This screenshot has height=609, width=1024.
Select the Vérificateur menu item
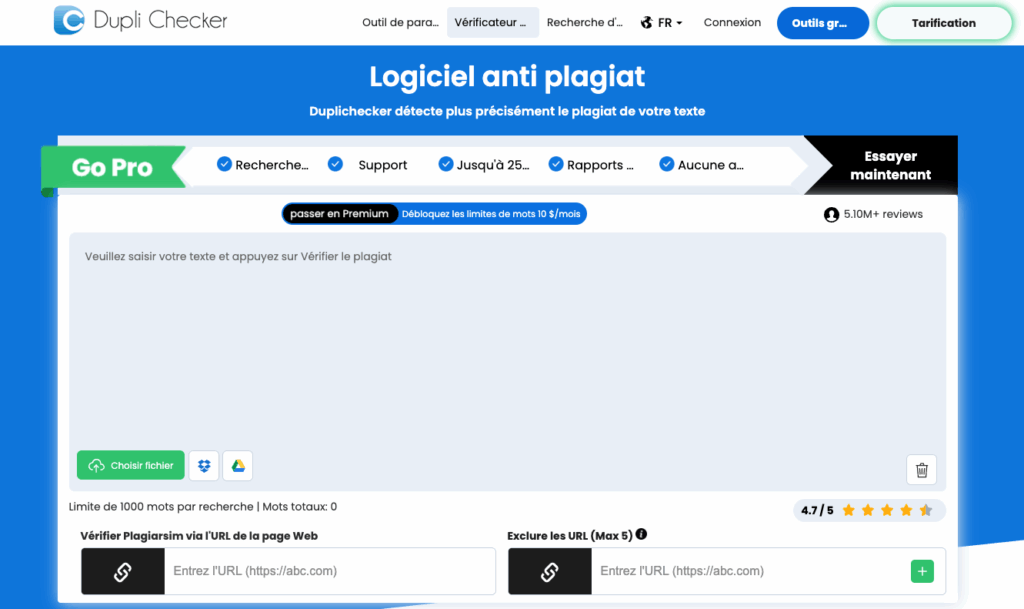(x=492, y=22)
